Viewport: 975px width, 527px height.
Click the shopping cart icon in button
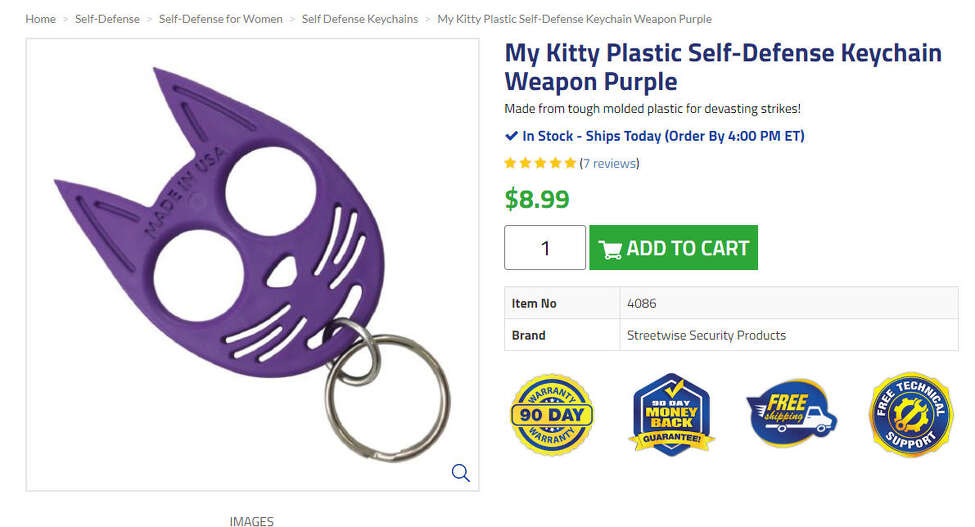[610, 249]
